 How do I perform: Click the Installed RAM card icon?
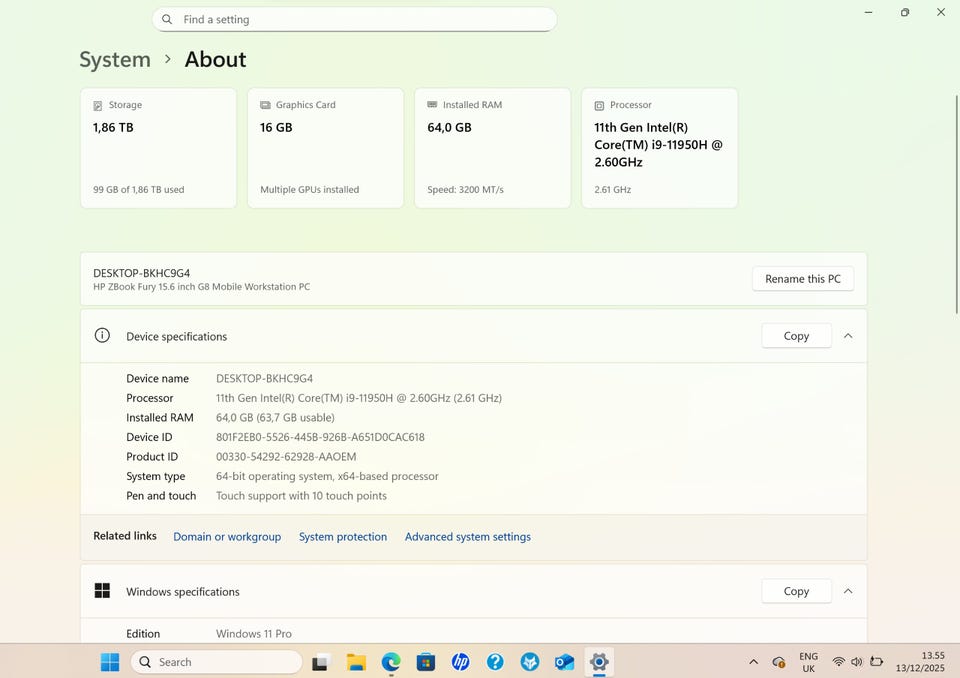[x=432, y=105]
